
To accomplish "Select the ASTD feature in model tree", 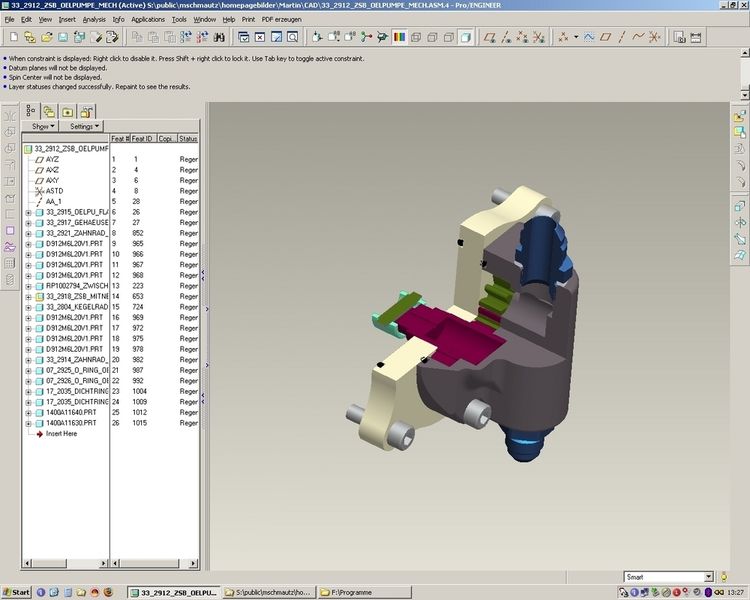I will tap(54, 190).
